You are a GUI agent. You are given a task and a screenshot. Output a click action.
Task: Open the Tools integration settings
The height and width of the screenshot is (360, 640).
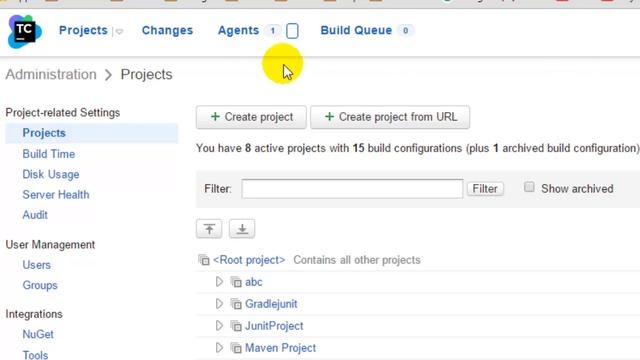pos(35,355)
